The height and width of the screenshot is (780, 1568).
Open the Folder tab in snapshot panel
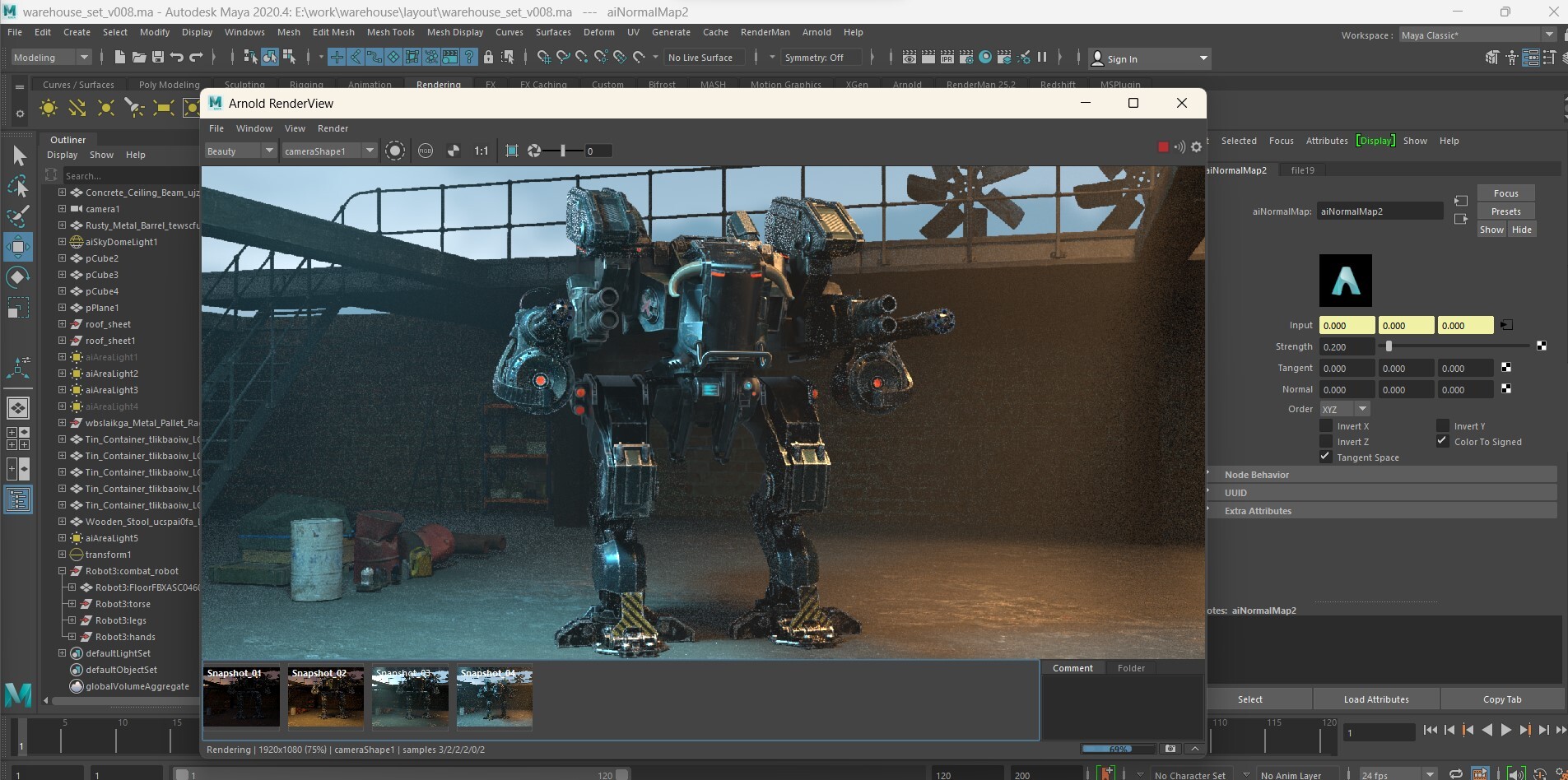click(x=1131, y=668)
